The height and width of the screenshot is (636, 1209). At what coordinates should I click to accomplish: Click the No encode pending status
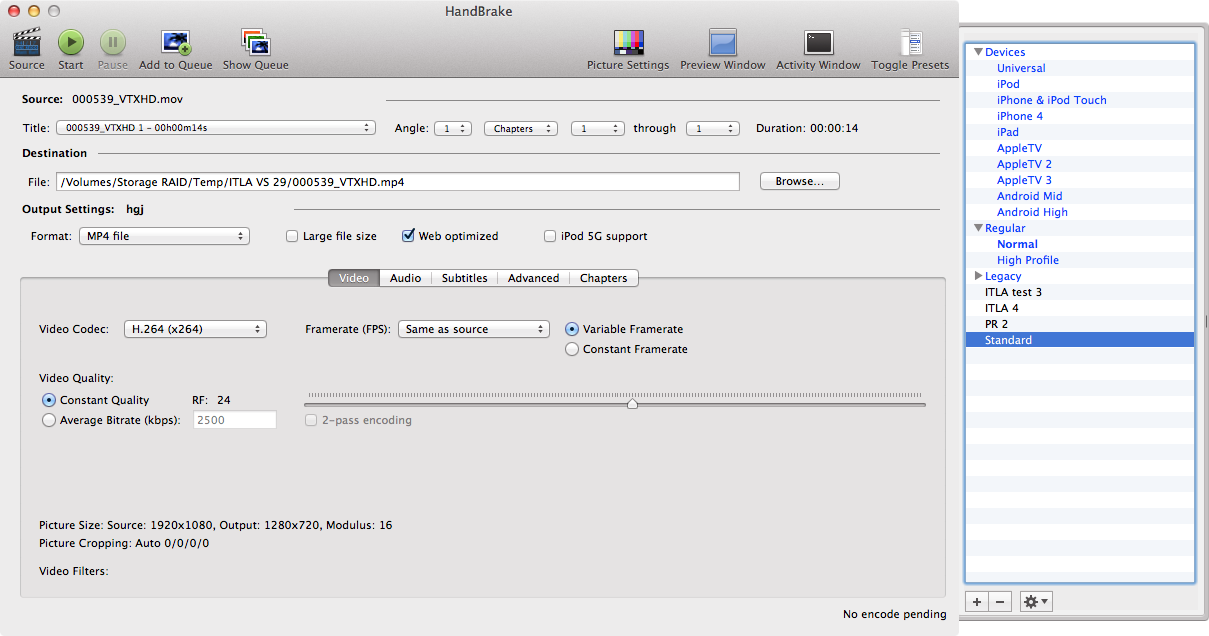(895, 614)
